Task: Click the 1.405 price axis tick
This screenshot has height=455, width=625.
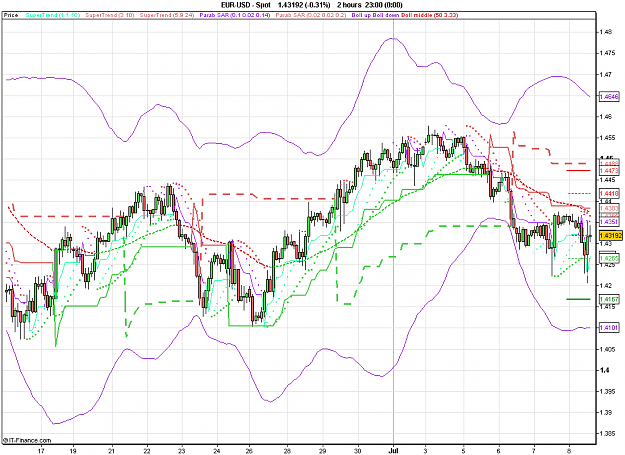Action: 607,349
